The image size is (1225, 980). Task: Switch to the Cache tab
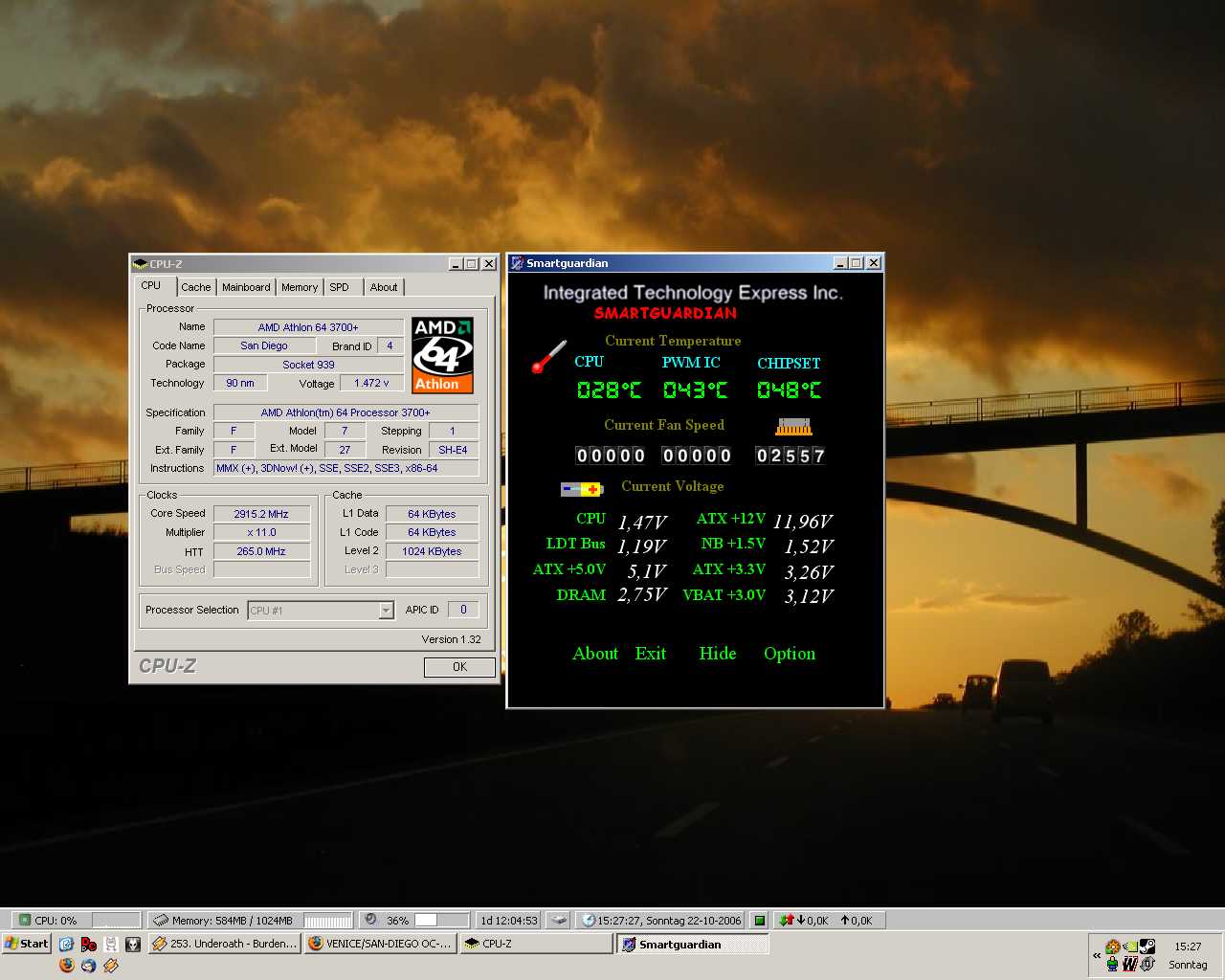(196, 287)
